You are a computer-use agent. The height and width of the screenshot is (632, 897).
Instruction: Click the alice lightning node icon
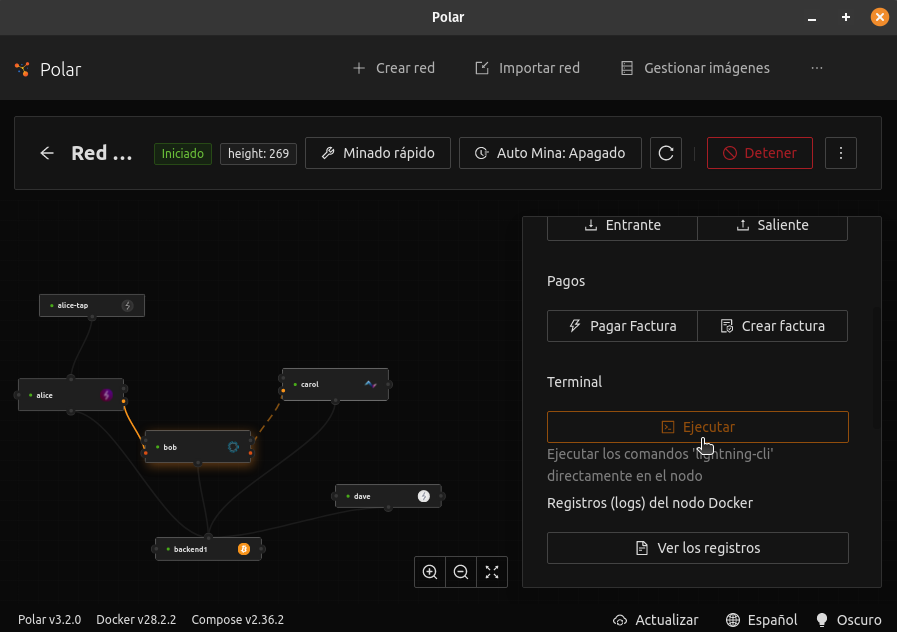tap(107, 395)
